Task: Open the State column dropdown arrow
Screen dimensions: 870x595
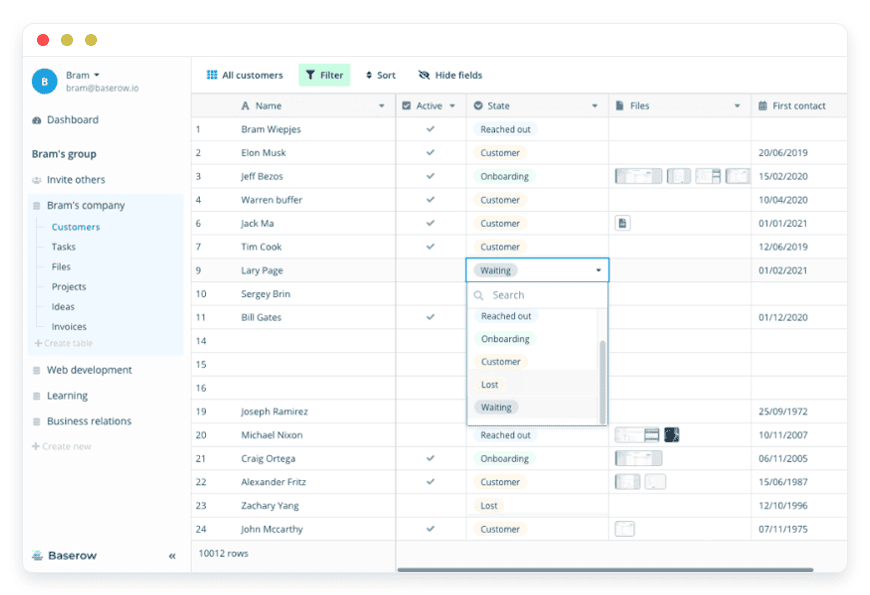Action: [x=595, y=105]
